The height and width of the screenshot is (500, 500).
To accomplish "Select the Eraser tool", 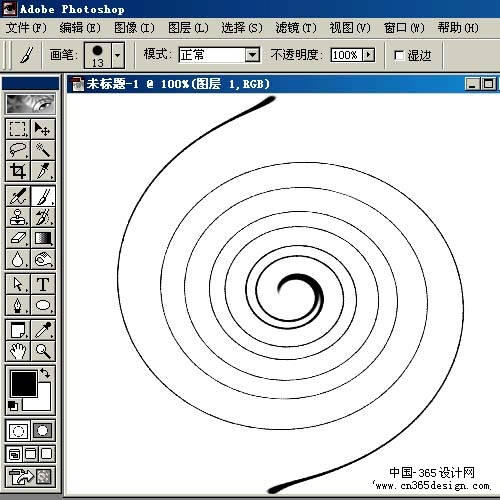I will (x=18, y=238).
